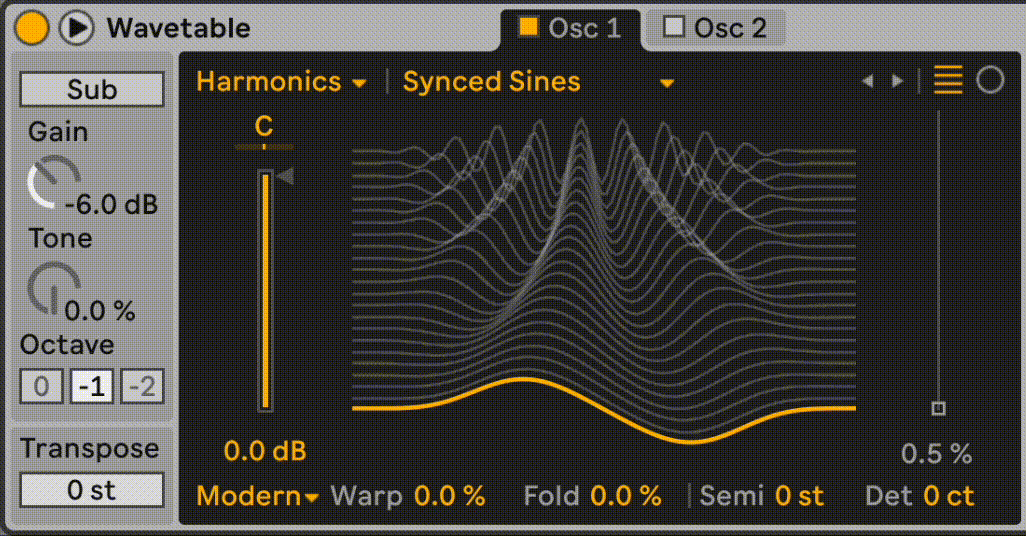The width and height of the screenshot is (1026, 536).
Task: Switch to circular wavetable view
Action: [x=990, y=81]
